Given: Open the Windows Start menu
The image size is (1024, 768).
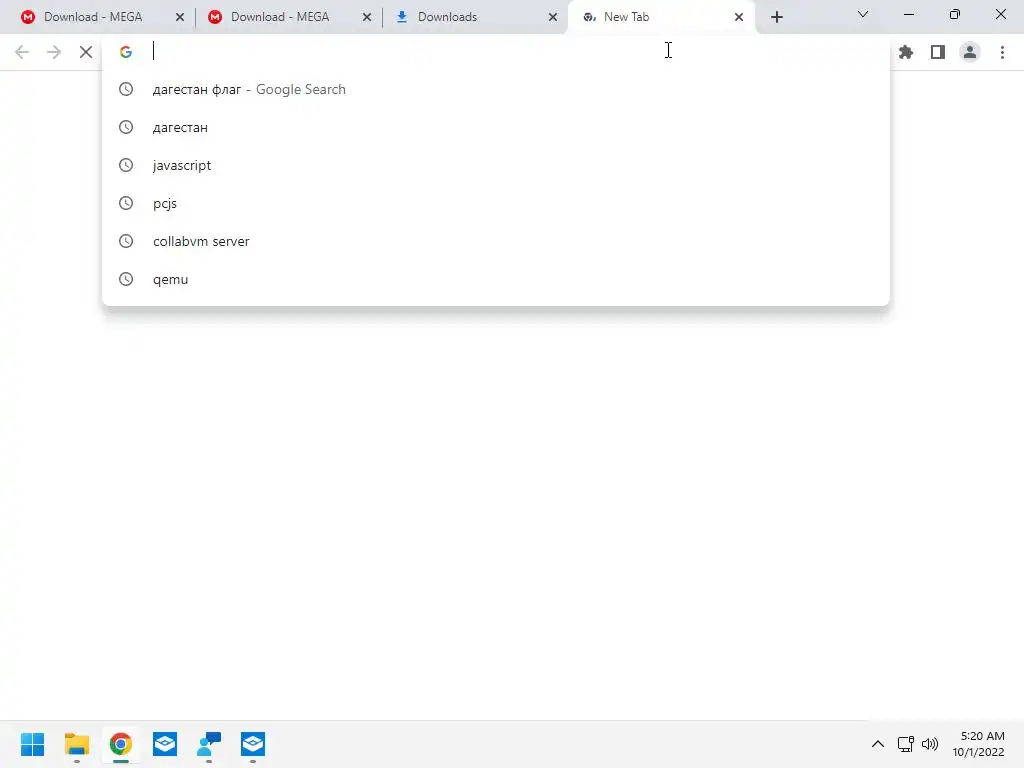Looking at the screenshot, I should (x=33, y=744).
